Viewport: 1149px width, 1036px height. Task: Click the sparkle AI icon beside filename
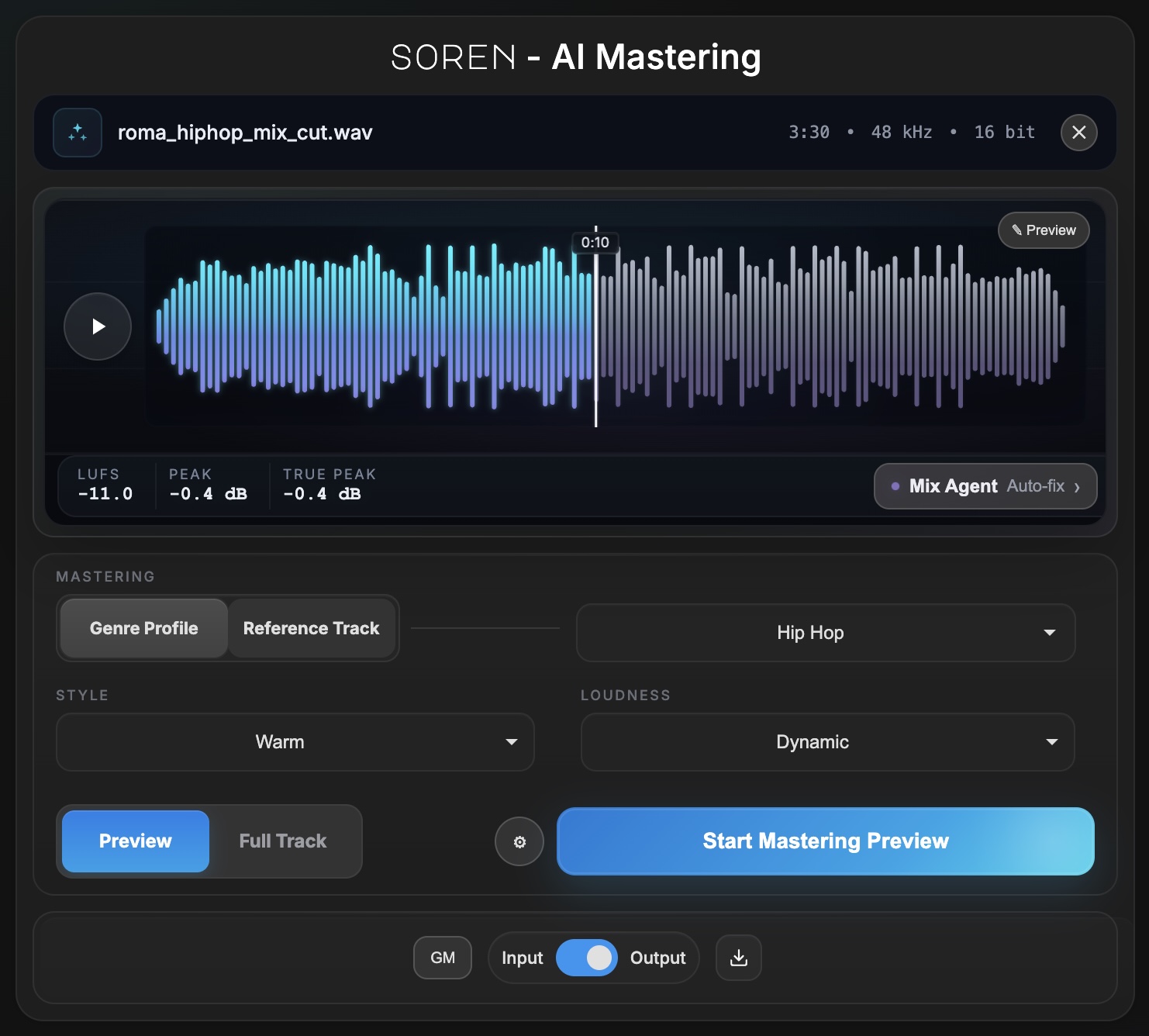pos(78,133)
